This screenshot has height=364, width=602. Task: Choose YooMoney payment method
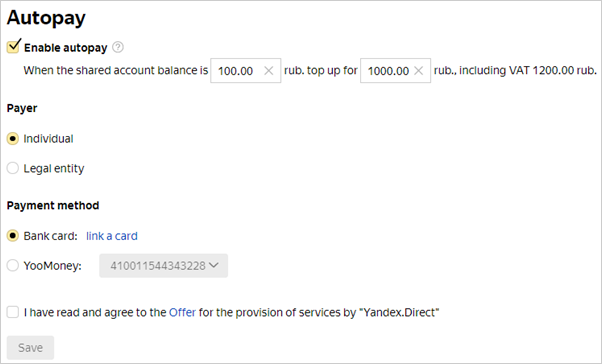tap(13, 265)
